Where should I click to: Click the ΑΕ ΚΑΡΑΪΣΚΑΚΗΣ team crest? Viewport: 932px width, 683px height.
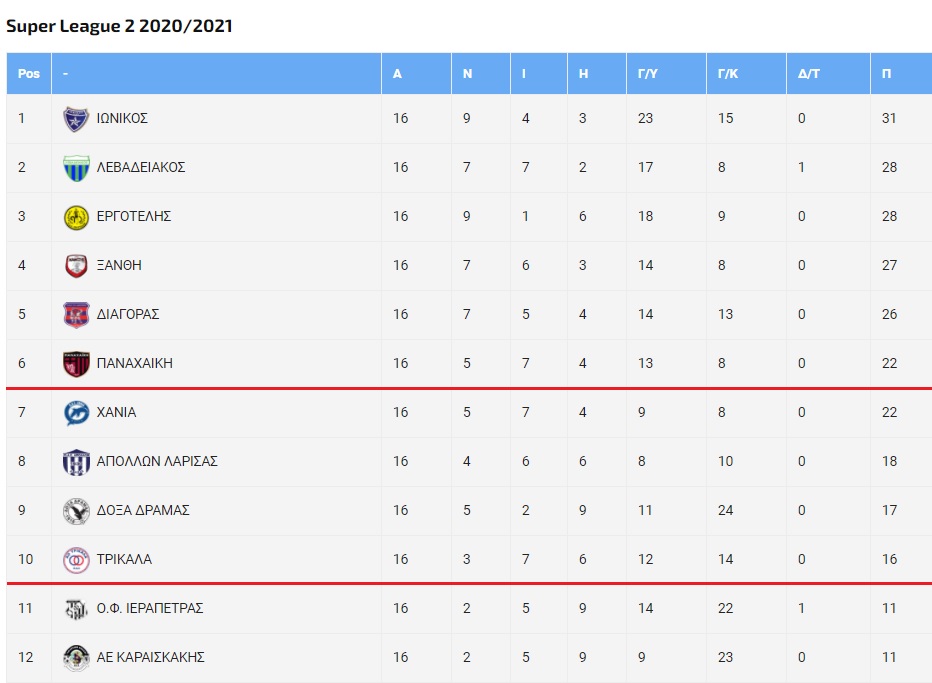click(76, 658)
